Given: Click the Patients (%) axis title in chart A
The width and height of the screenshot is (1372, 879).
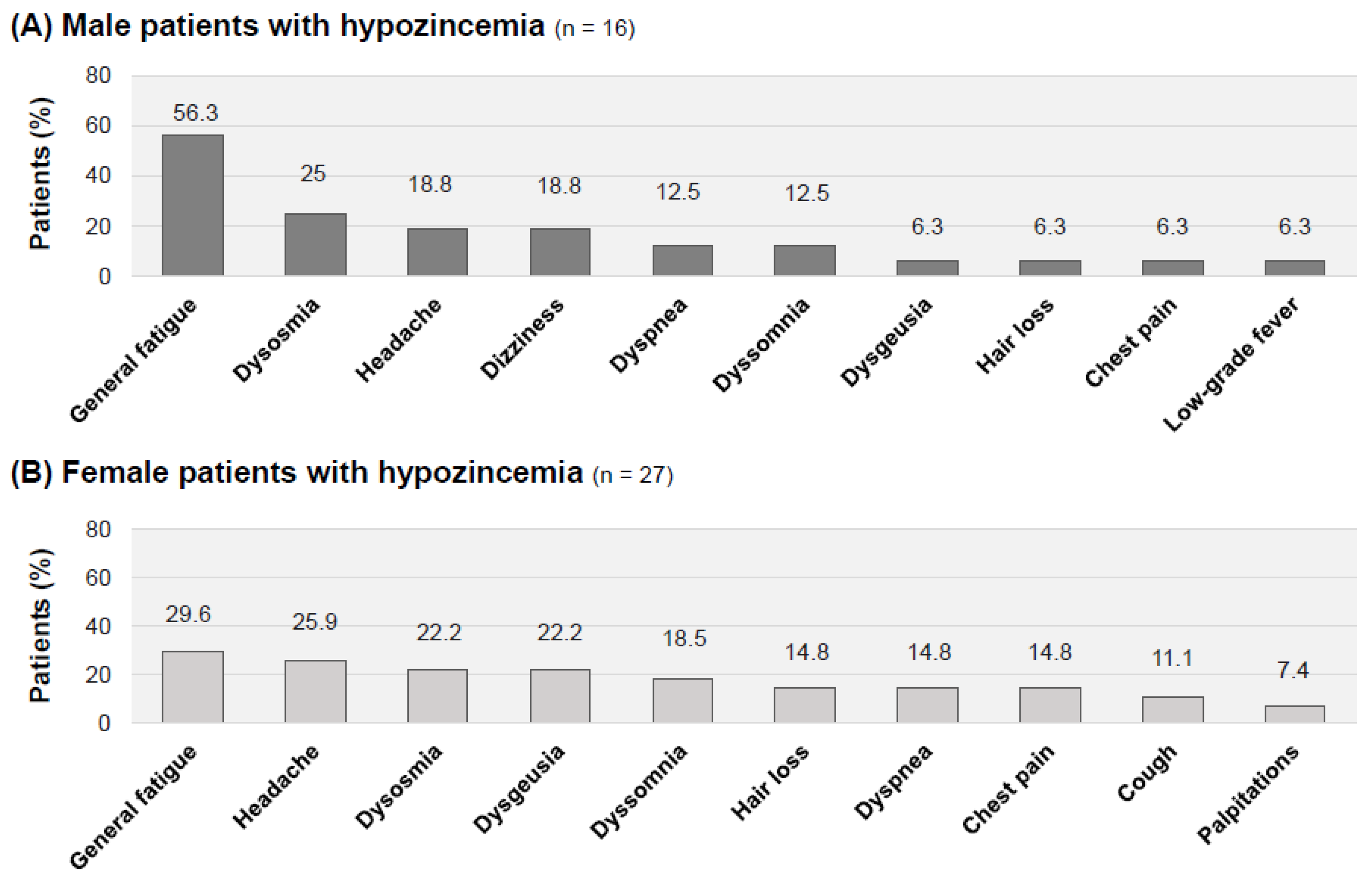Looking at the screenshot, I should click(40, 174).
